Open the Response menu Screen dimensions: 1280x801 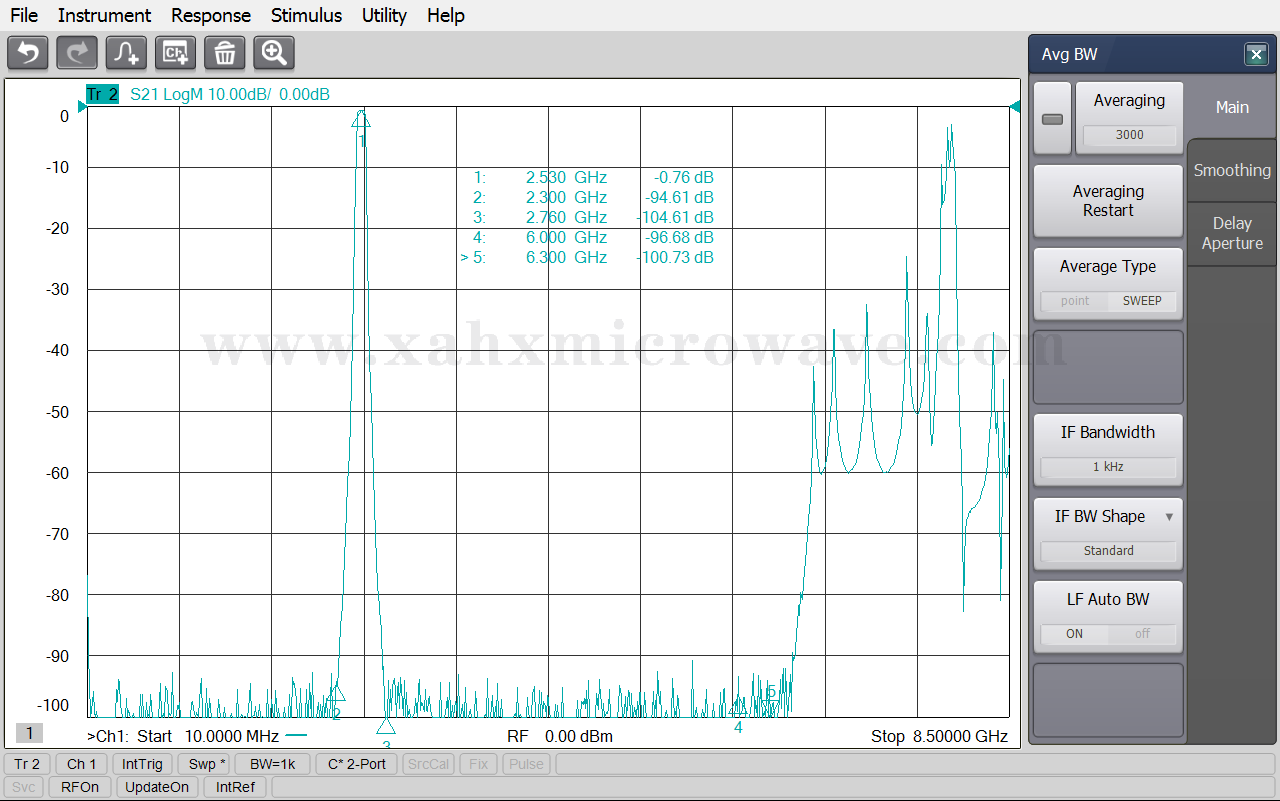click(211, 15)
